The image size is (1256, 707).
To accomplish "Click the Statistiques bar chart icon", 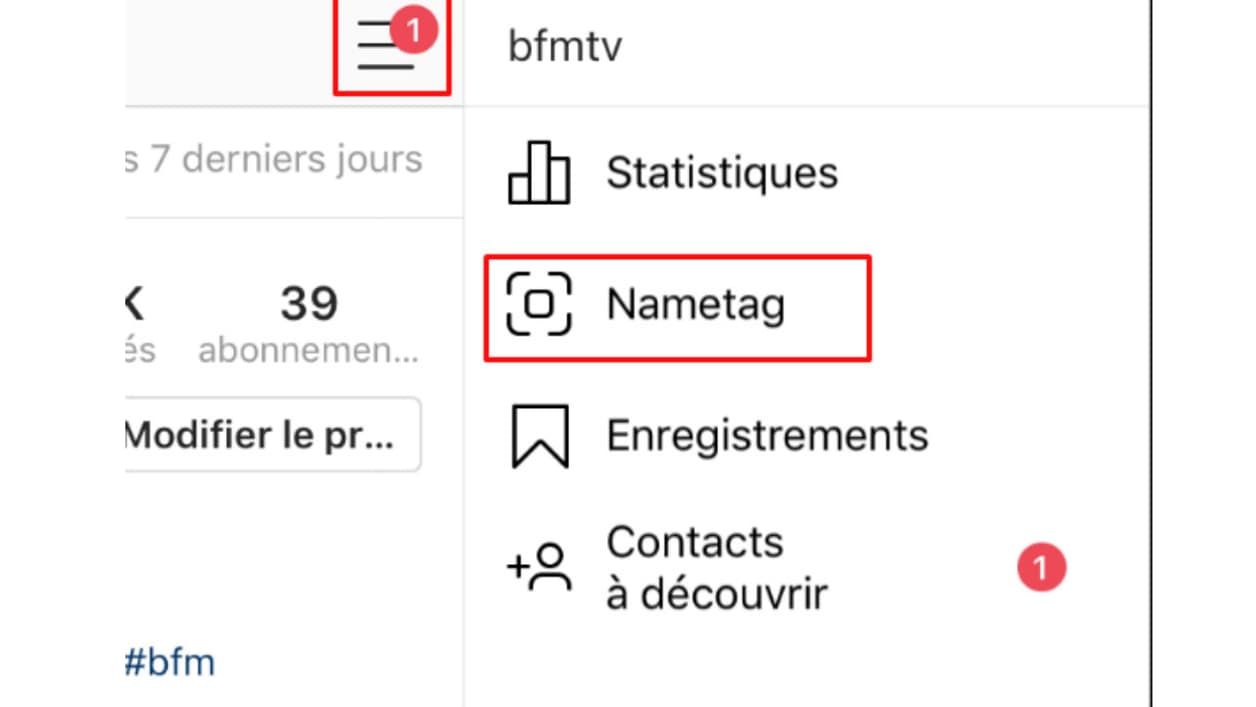I will pos(539,173).
